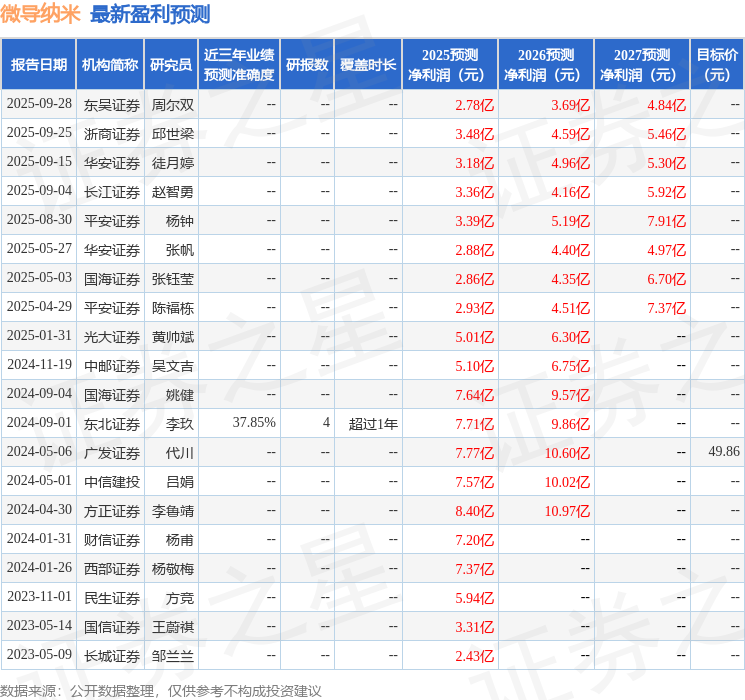Screen dimensions: 745x700
Task: Select the date 2025-05-27
Action: [39, 249]
